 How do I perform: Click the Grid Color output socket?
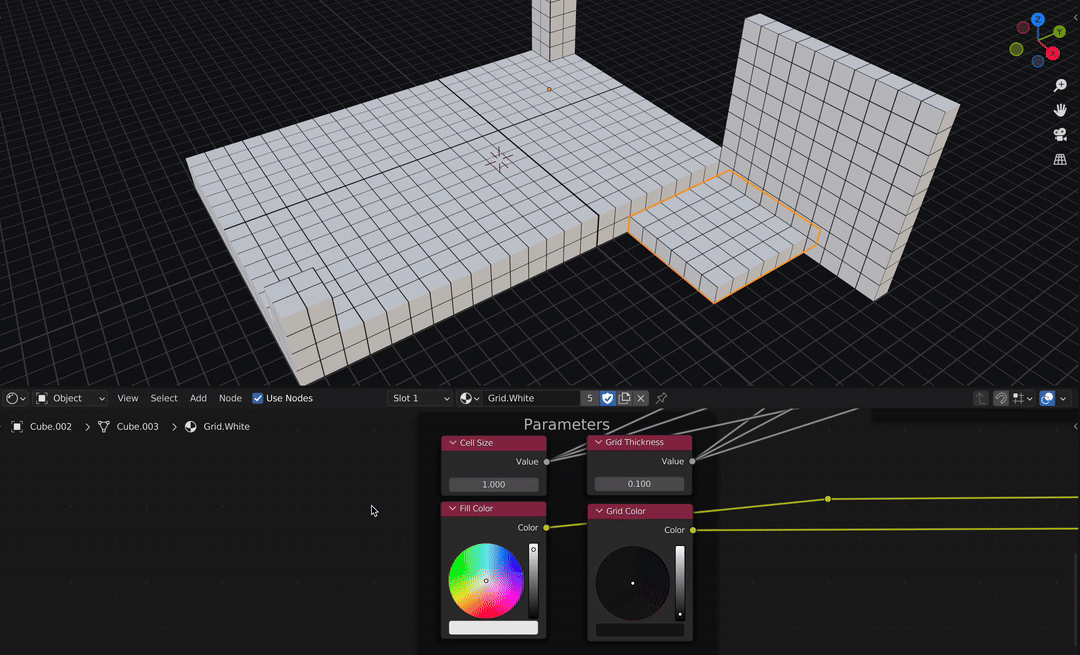point(693,530)
